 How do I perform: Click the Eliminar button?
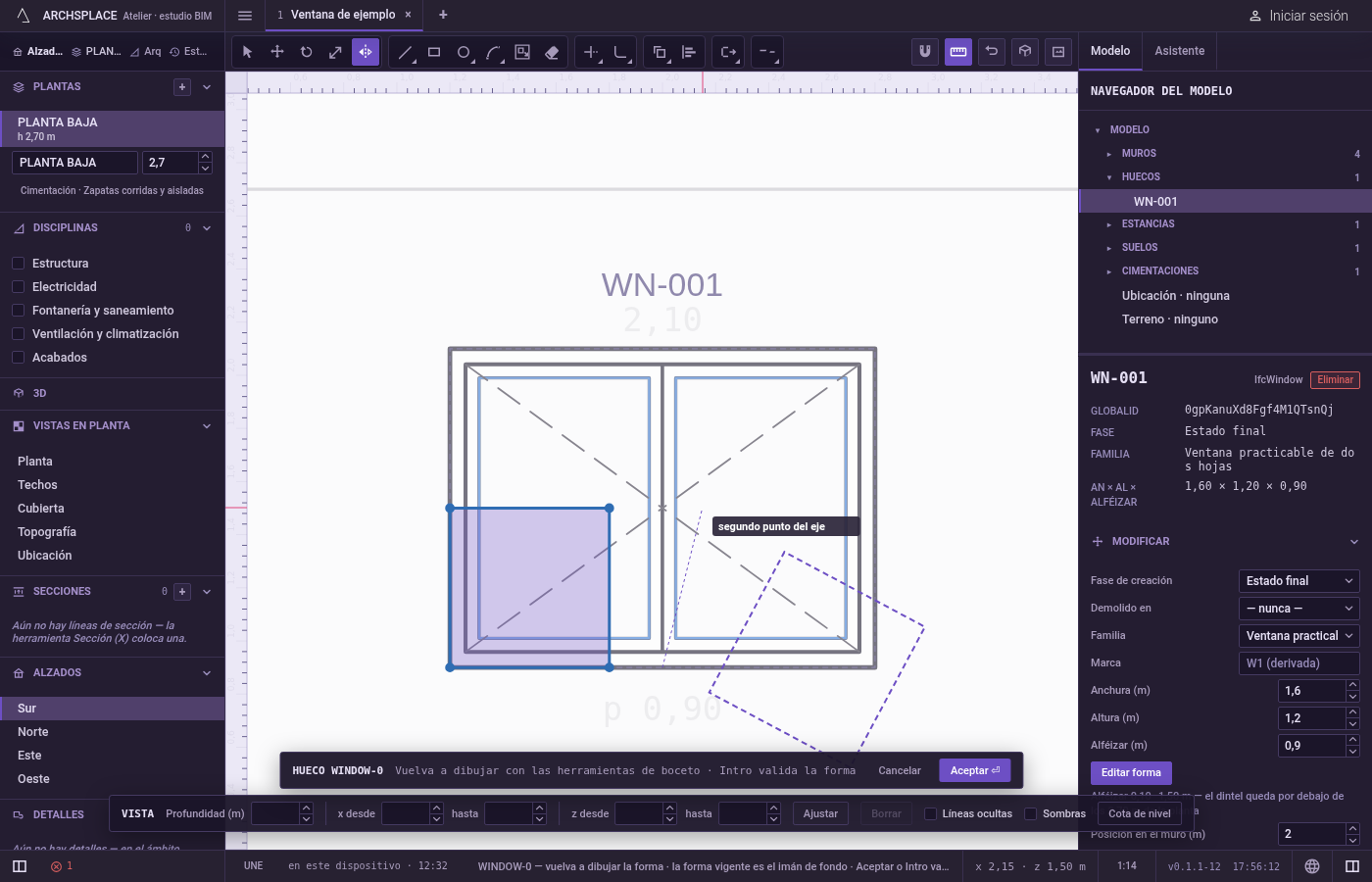pyautogui.click(x=1335, y=380)
